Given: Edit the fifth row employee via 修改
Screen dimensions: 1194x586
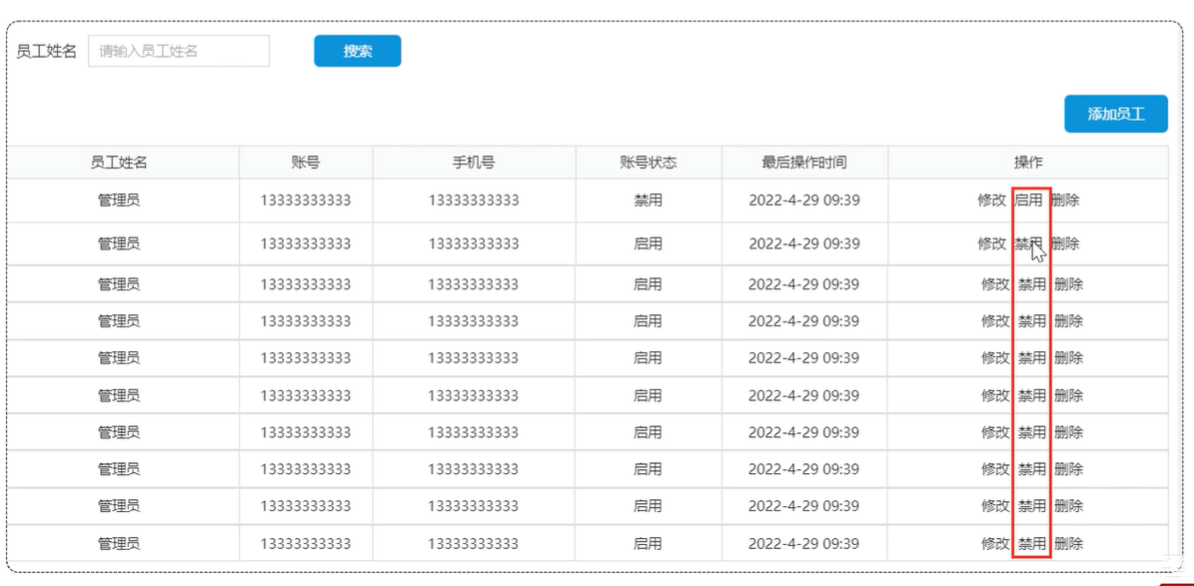Looking at the screenshot, I should pos(995,358).
